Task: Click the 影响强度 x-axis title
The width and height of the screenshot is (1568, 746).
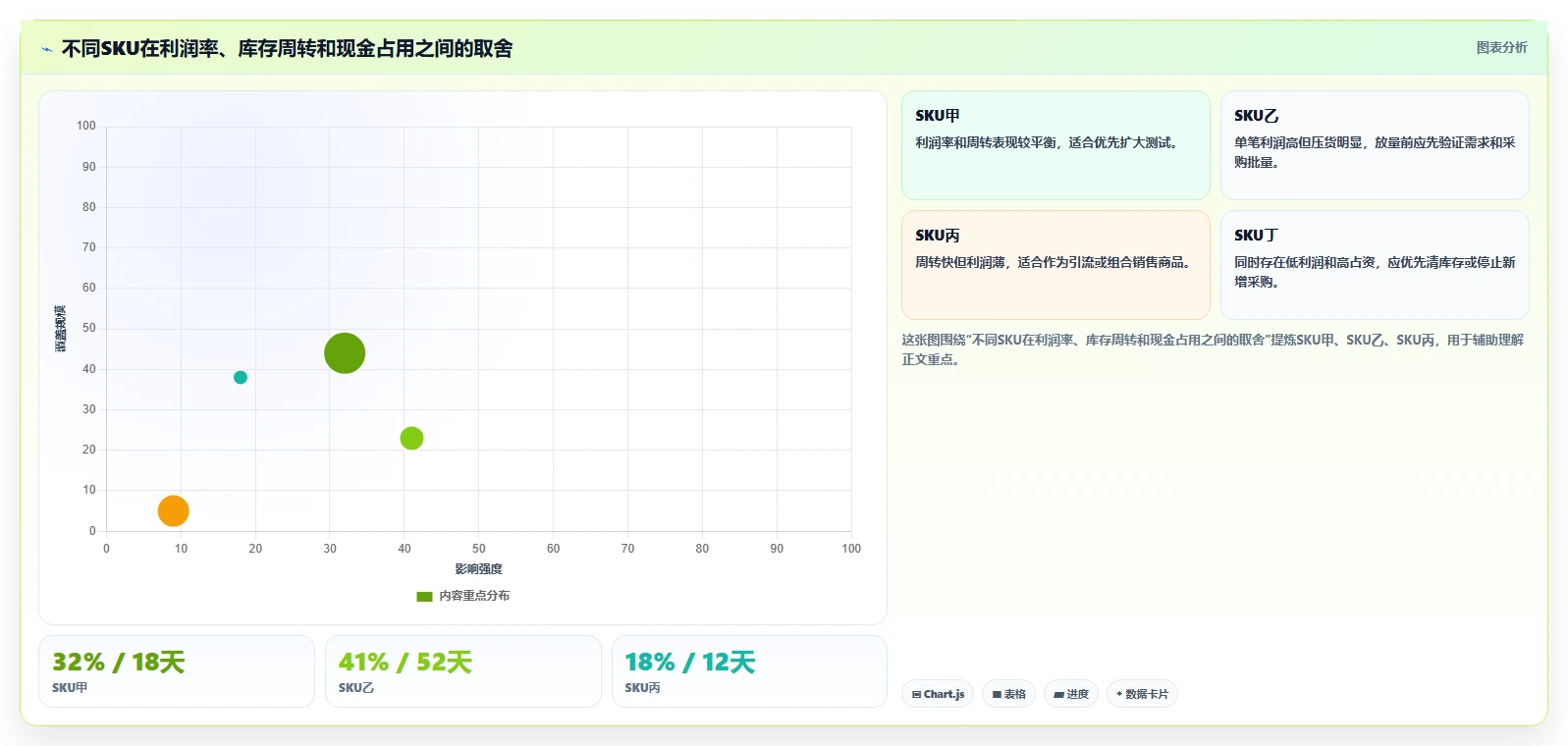Action: [478, 569]
